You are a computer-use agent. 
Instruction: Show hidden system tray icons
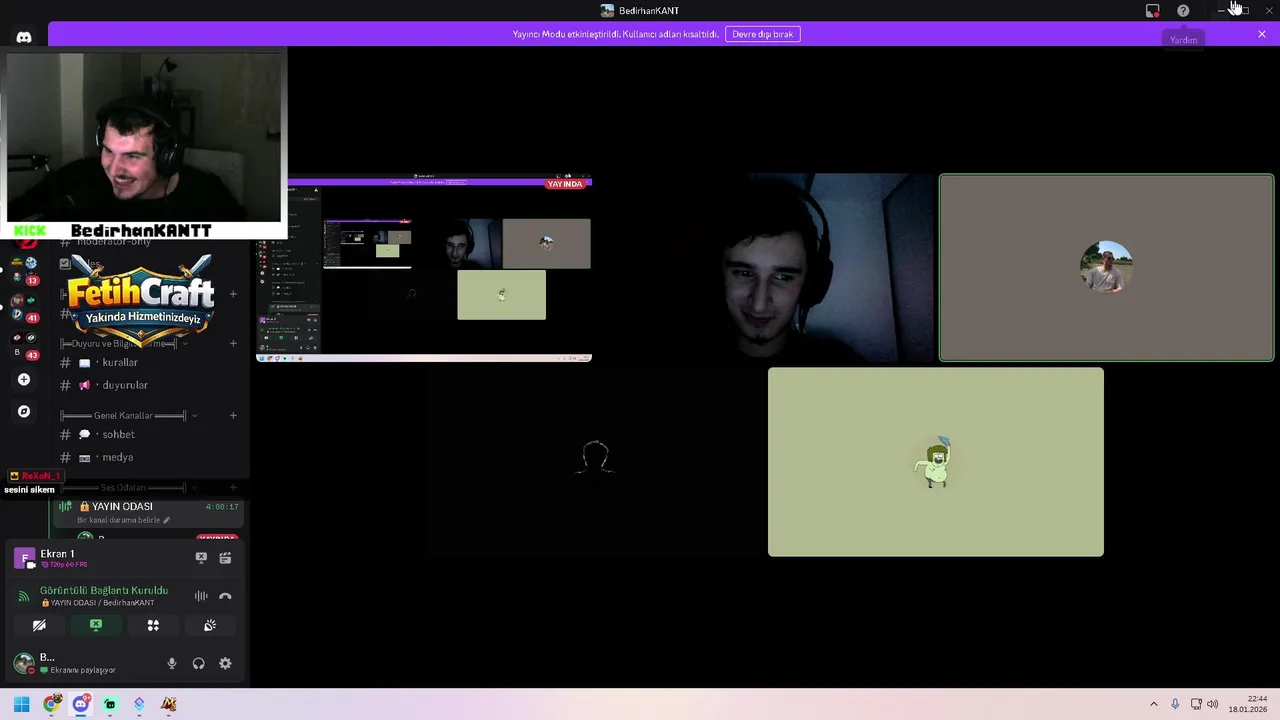[1153, 704]
